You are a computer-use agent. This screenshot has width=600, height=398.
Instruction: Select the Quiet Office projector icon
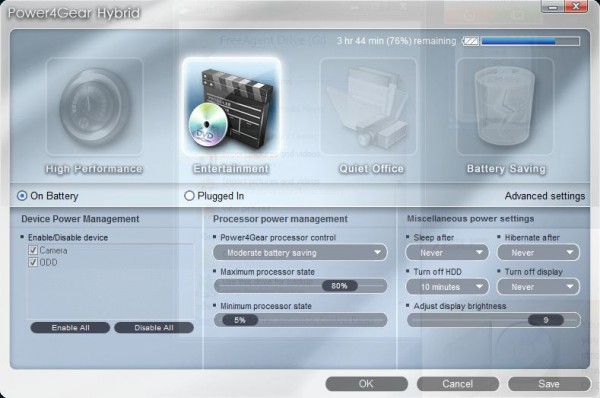368,106
